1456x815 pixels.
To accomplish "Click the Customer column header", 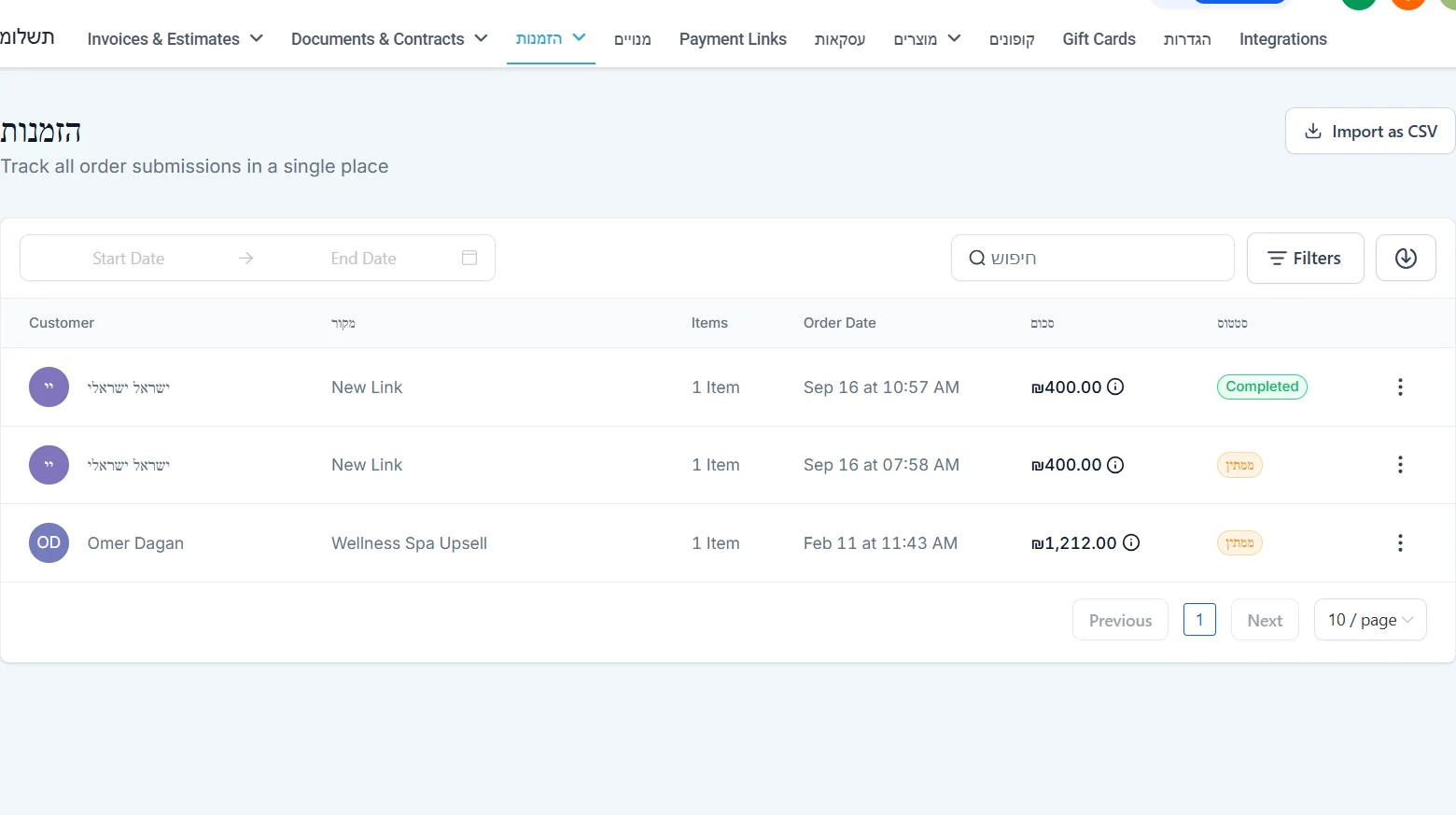I will pos(62,323).
